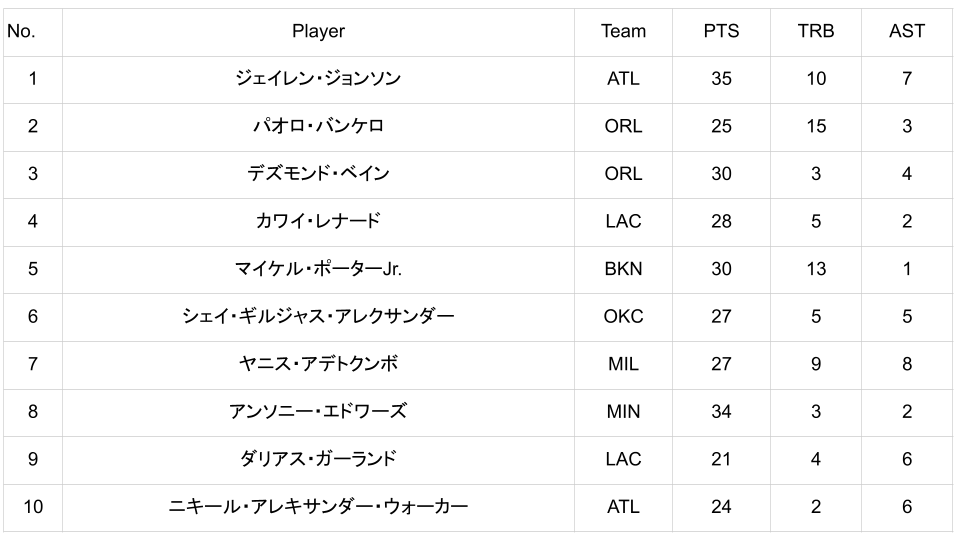Click the PTS column header
Image resolution: width=960 pixels, height=540 pixels.
click(721, 31)
